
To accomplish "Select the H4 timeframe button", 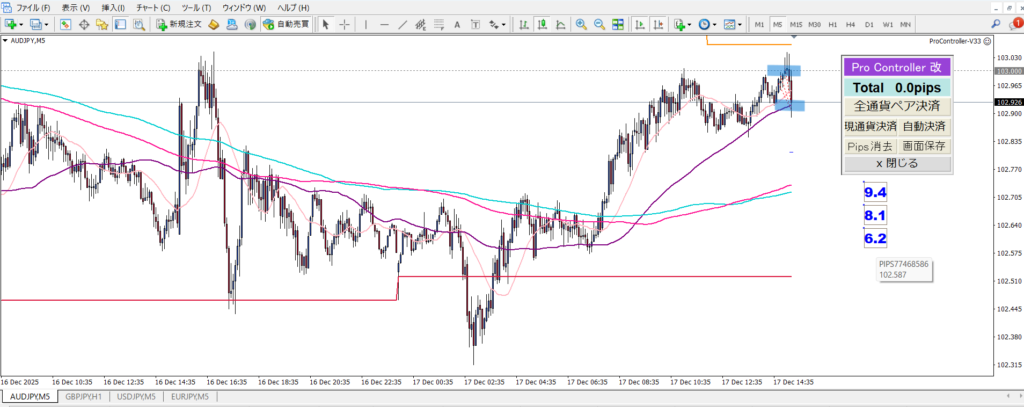I will (850, 24).
